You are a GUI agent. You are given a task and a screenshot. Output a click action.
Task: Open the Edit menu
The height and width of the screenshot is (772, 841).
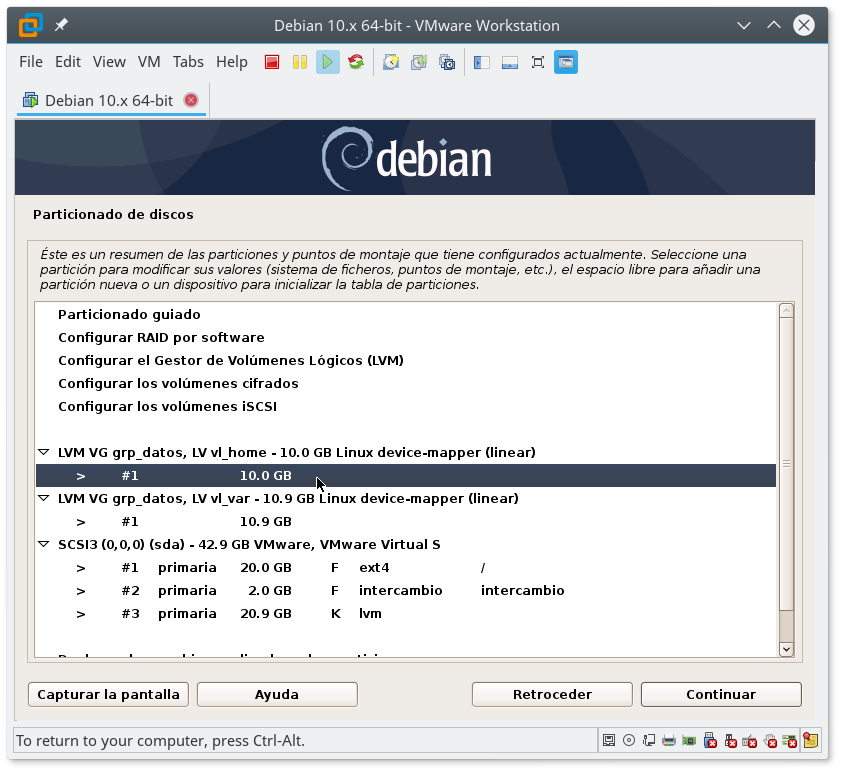[68, 62]
